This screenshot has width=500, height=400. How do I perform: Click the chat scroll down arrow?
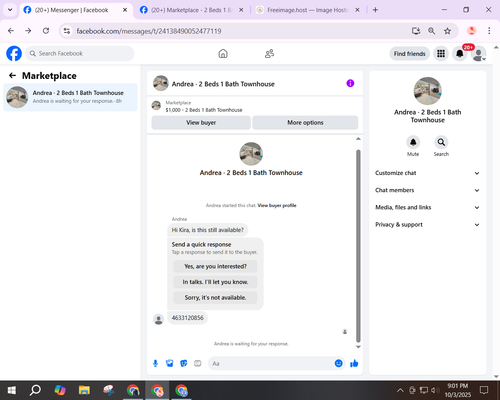358,347
